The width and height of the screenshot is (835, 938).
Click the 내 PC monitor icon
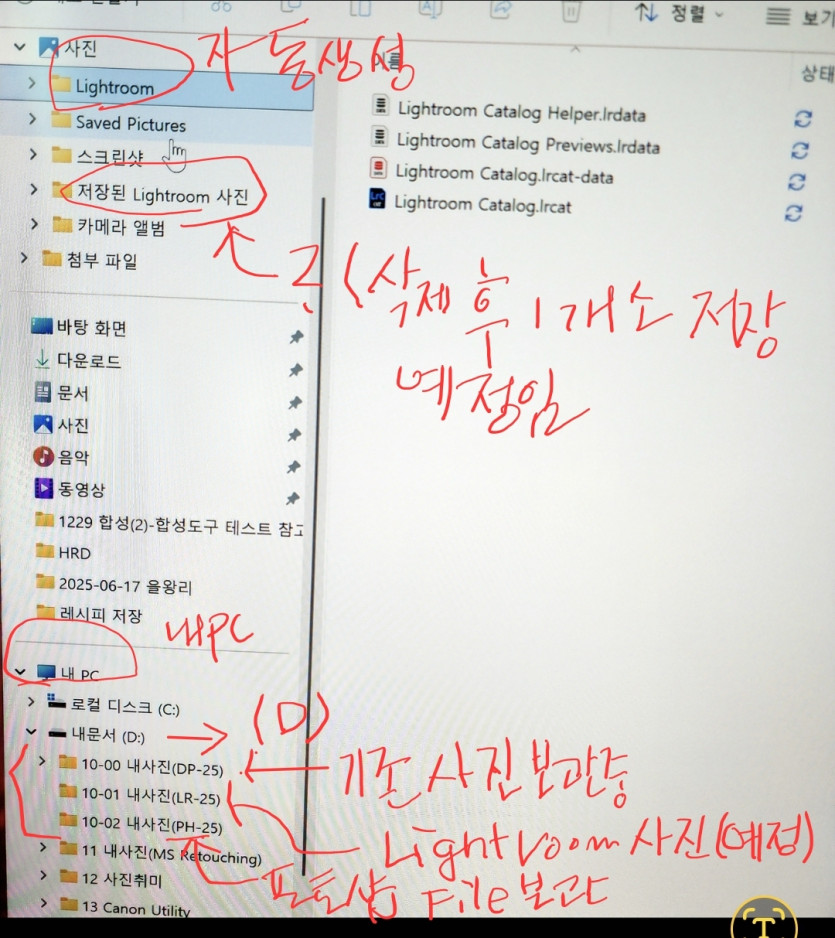pos(46,672)
